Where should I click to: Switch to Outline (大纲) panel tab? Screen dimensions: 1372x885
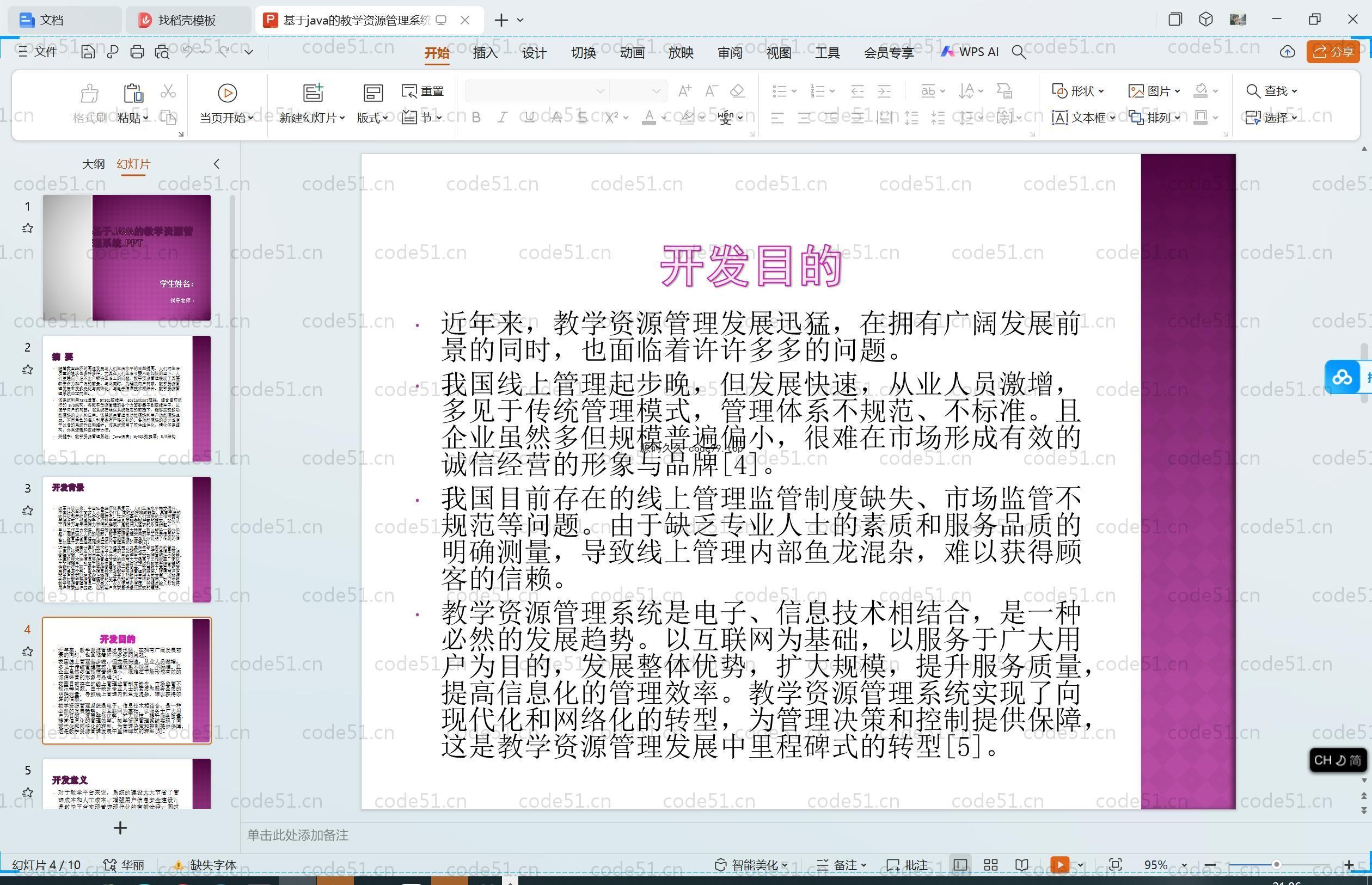(x=93, y=164)
